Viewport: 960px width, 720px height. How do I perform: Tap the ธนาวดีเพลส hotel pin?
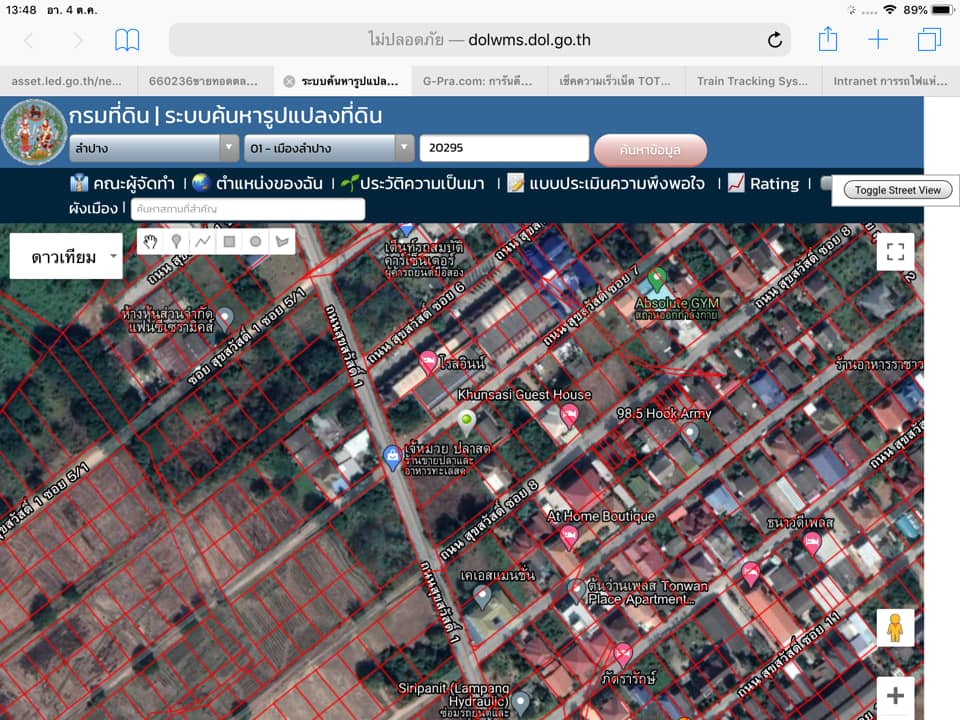[x=812, y=544]
